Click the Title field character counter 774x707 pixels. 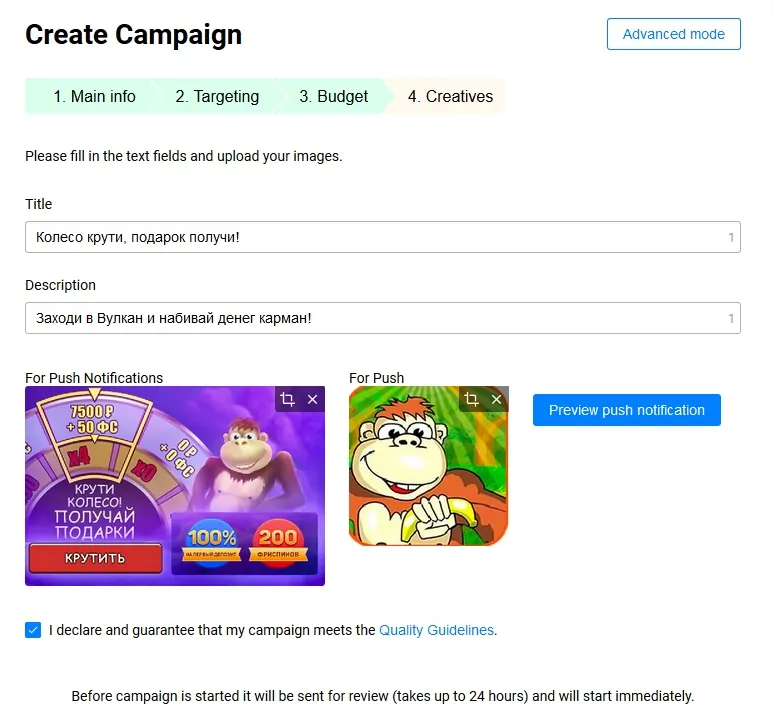coord(731,238)
